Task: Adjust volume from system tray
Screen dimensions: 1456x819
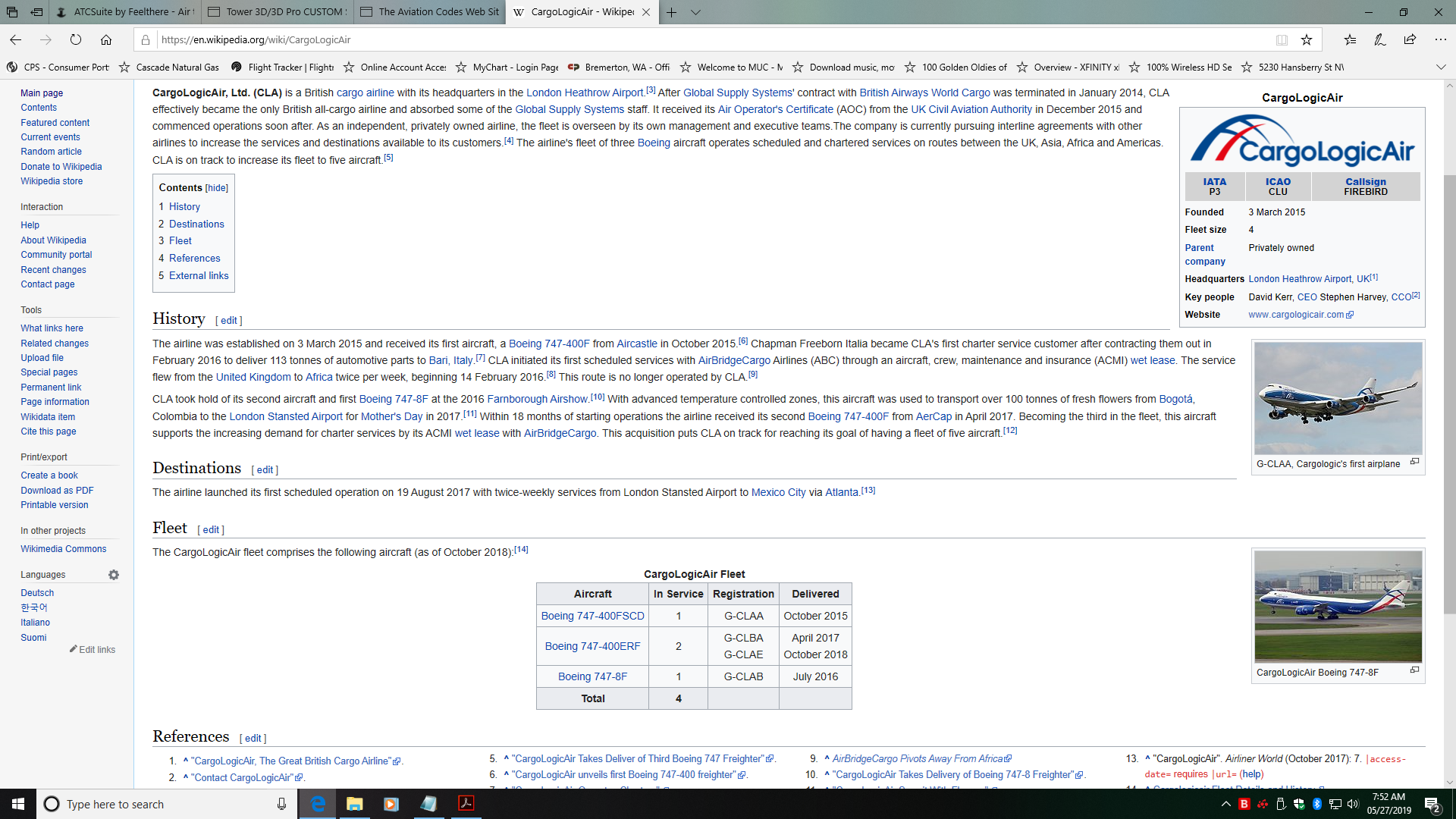Action: click(x=1353, y=804)
